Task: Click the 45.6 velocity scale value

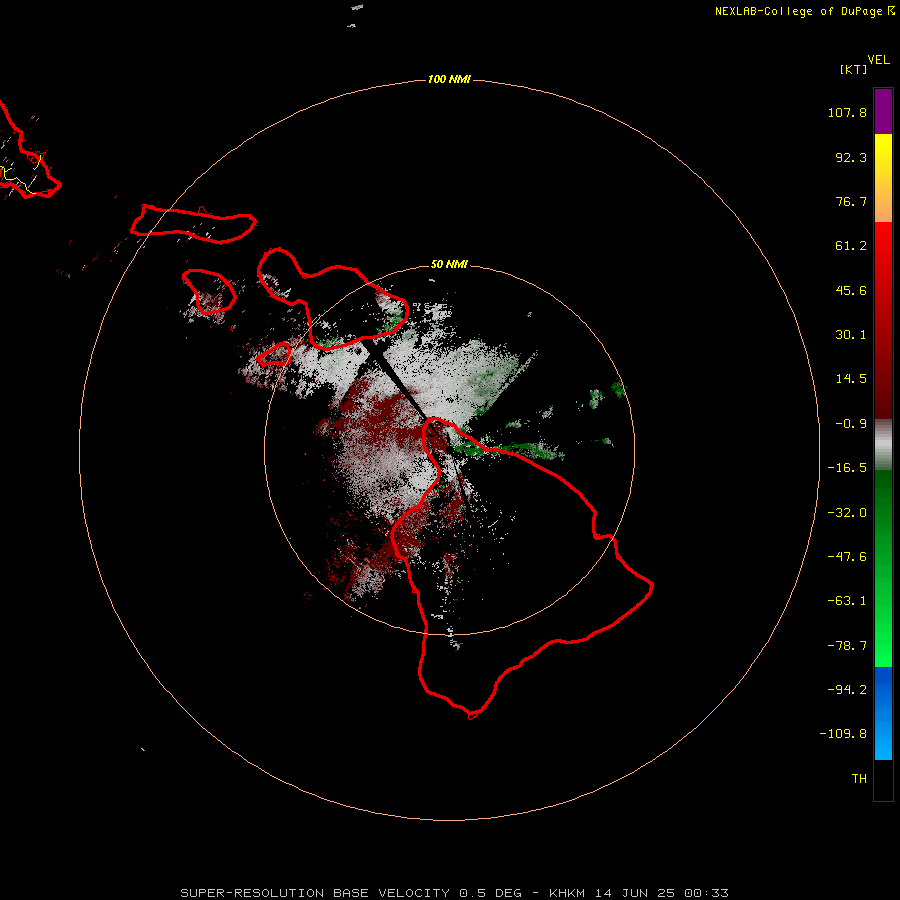Action: [851, 290]
